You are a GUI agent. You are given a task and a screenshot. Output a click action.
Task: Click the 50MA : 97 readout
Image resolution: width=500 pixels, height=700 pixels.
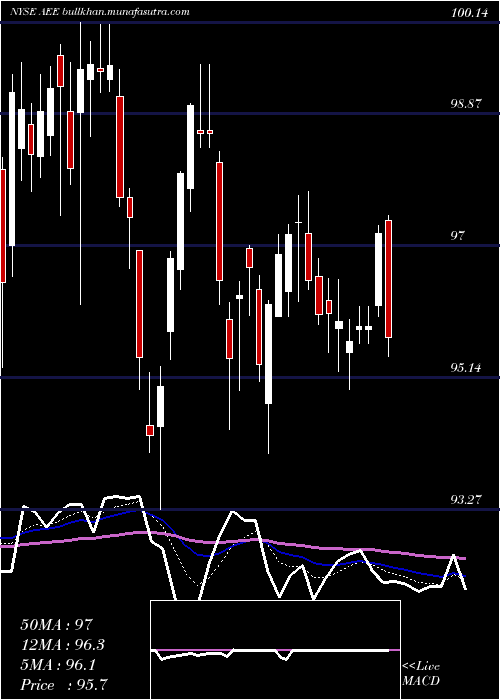coord(56,625)
